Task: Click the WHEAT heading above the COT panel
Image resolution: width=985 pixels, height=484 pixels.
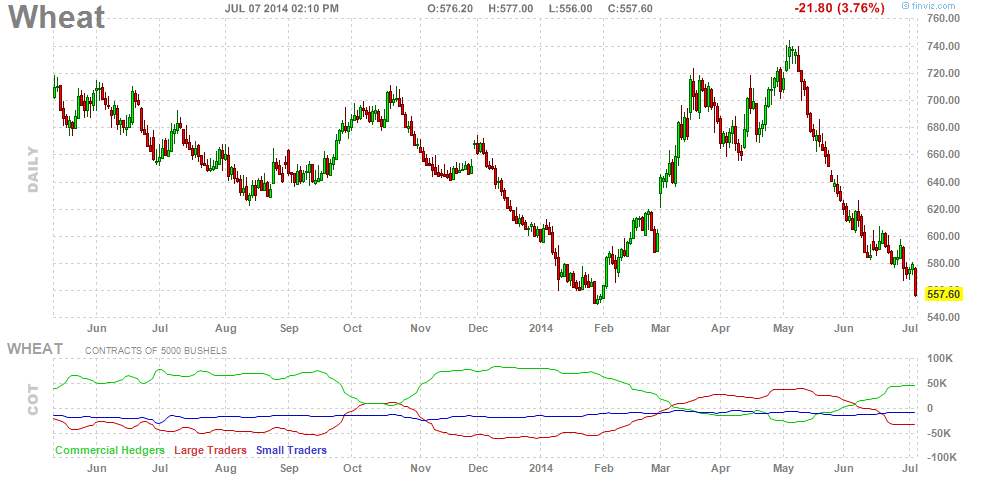Action: pos(35,348)
